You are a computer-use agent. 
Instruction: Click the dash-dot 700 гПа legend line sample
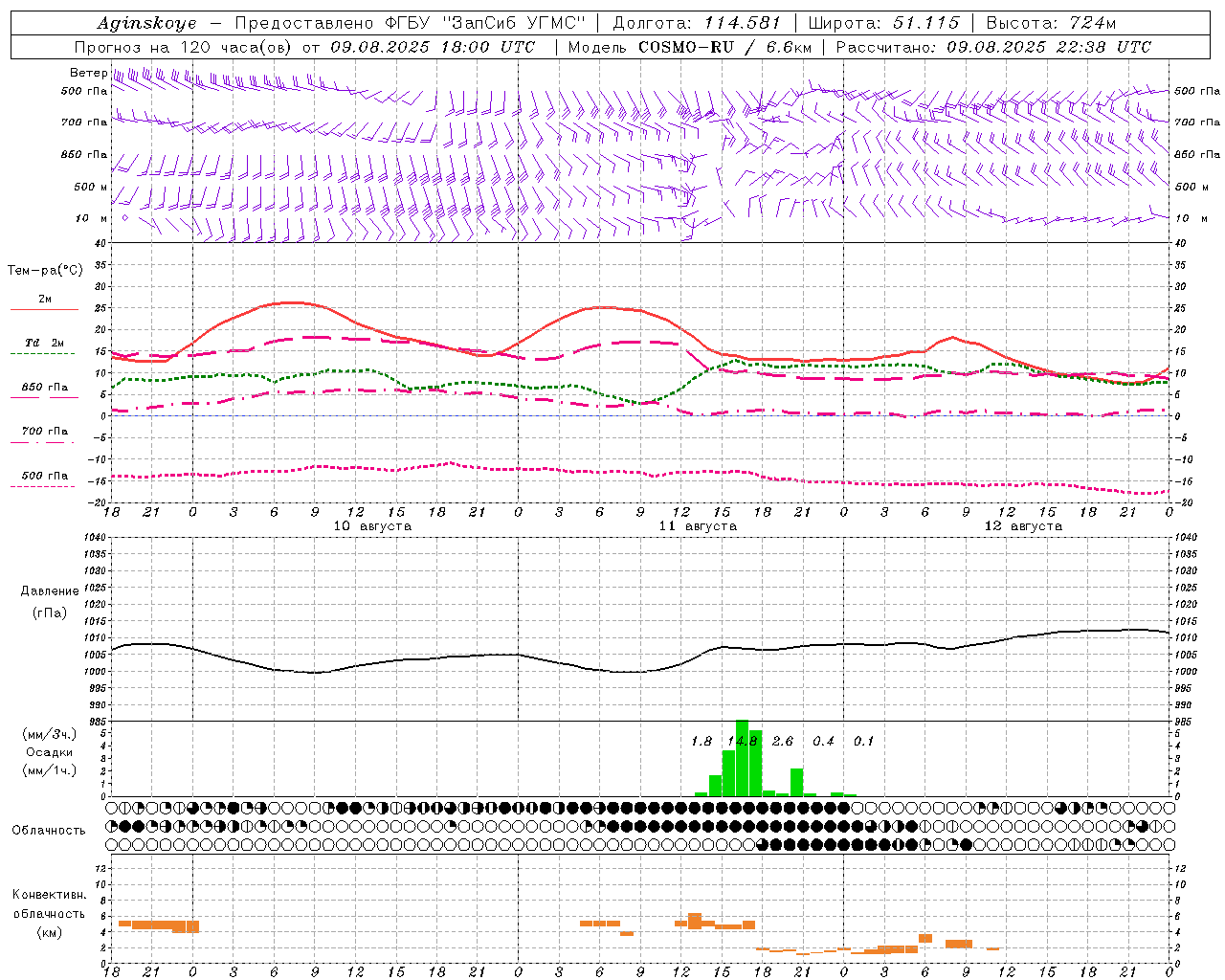[x=42, y=443]
